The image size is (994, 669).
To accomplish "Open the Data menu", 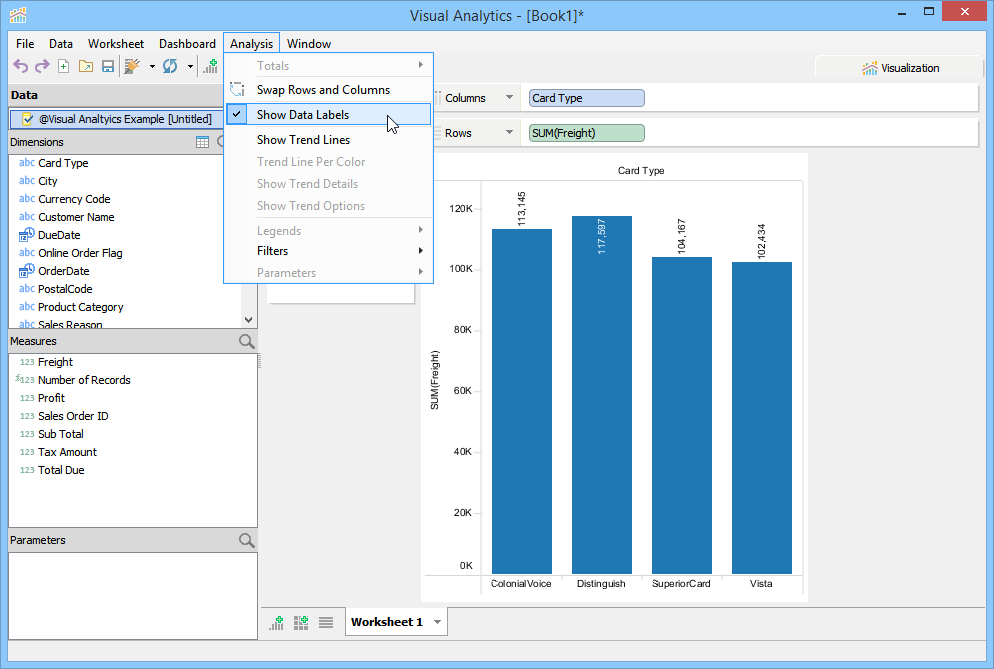I will [61, 44].
